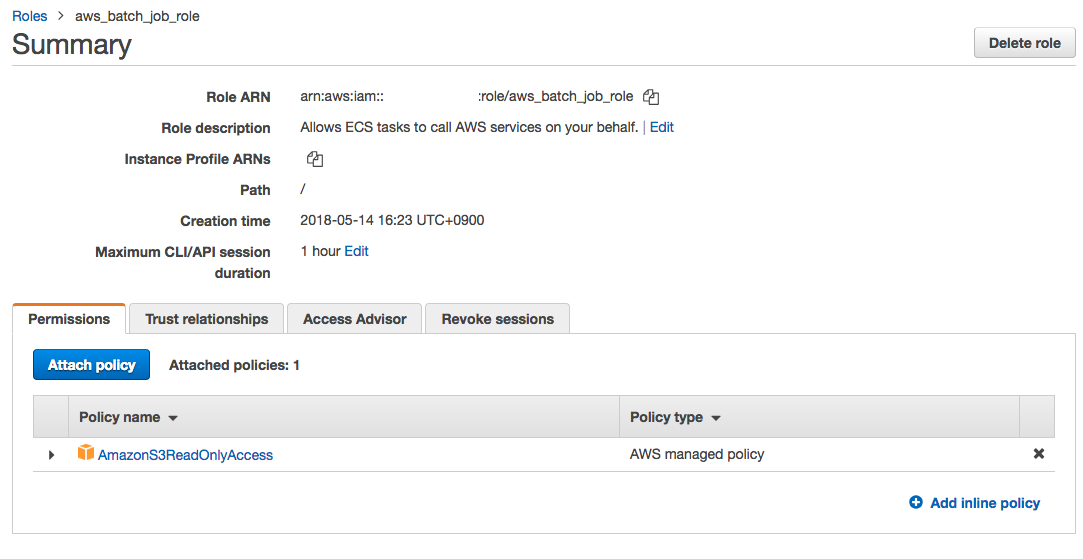Edit the maximum CLI/API session duration

(x=357, y=251)
